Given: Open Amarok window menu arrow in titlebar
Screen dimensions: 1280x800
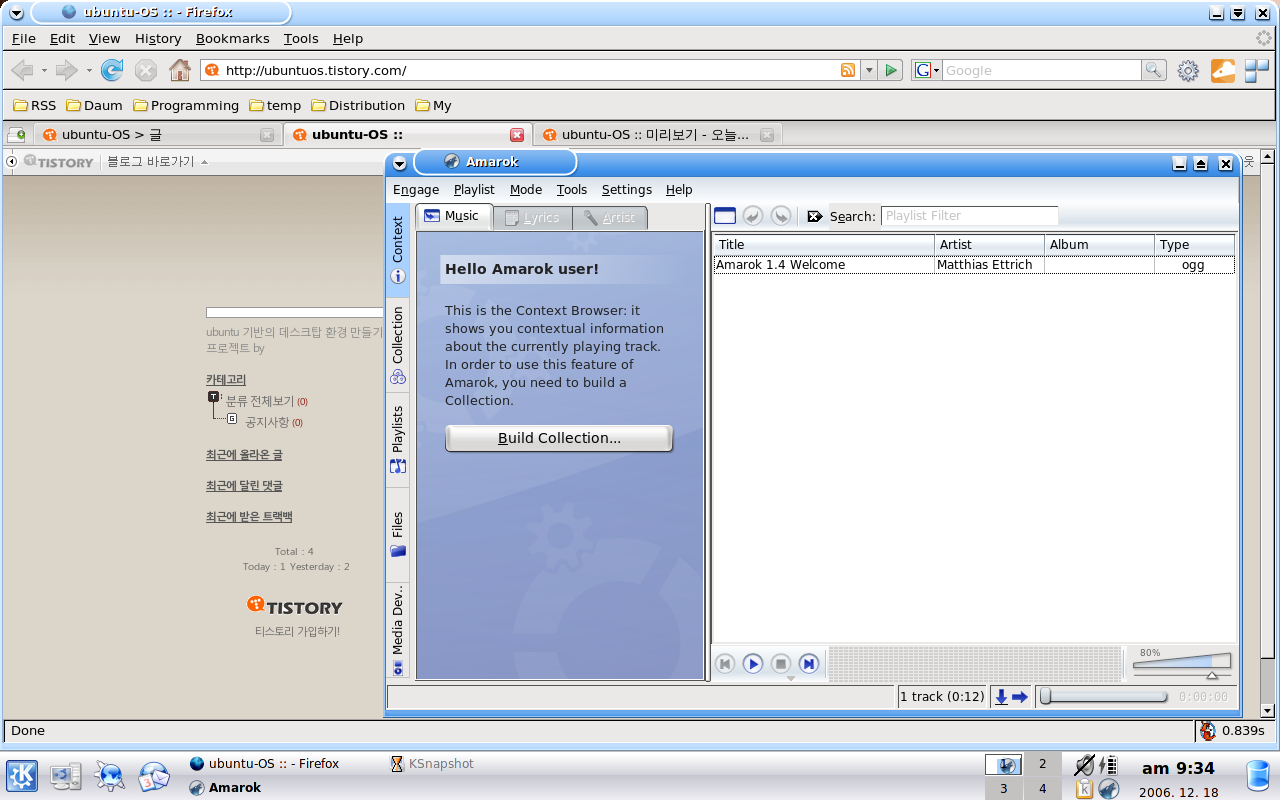Looking at the screenshot, I should pyautogui.click(x=400, y=163).
